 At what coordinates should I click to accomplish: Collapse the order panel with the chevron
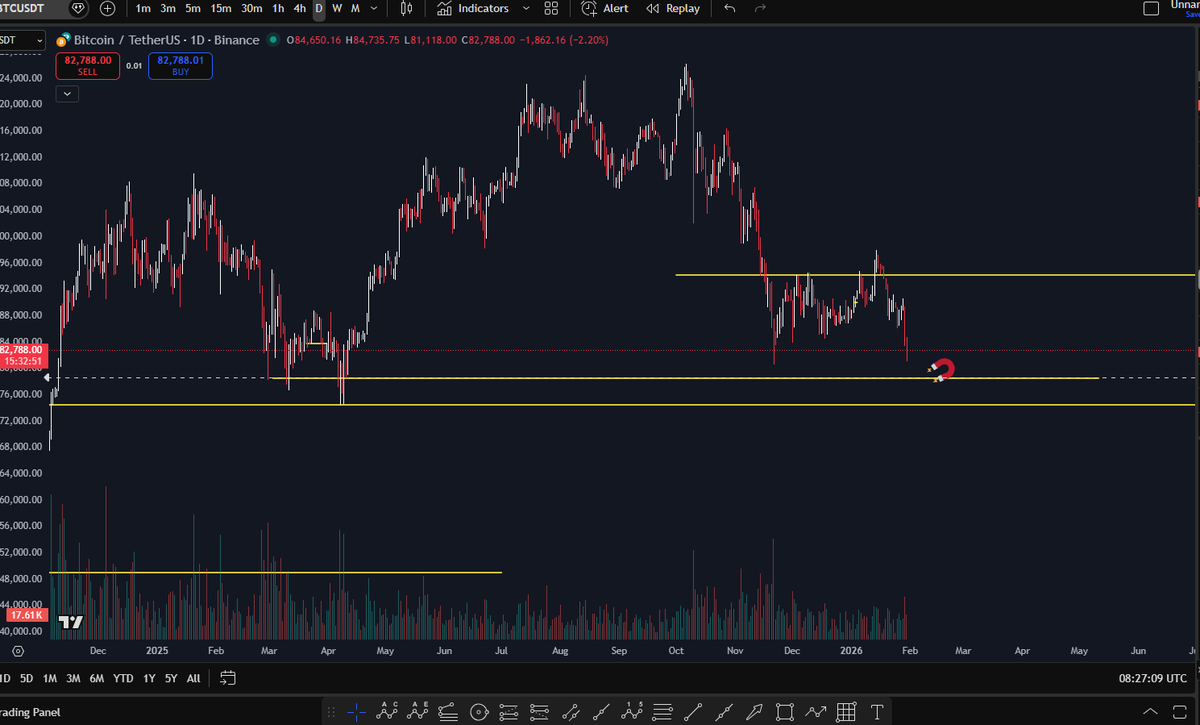pyautogui.click(x=67, y=93)
